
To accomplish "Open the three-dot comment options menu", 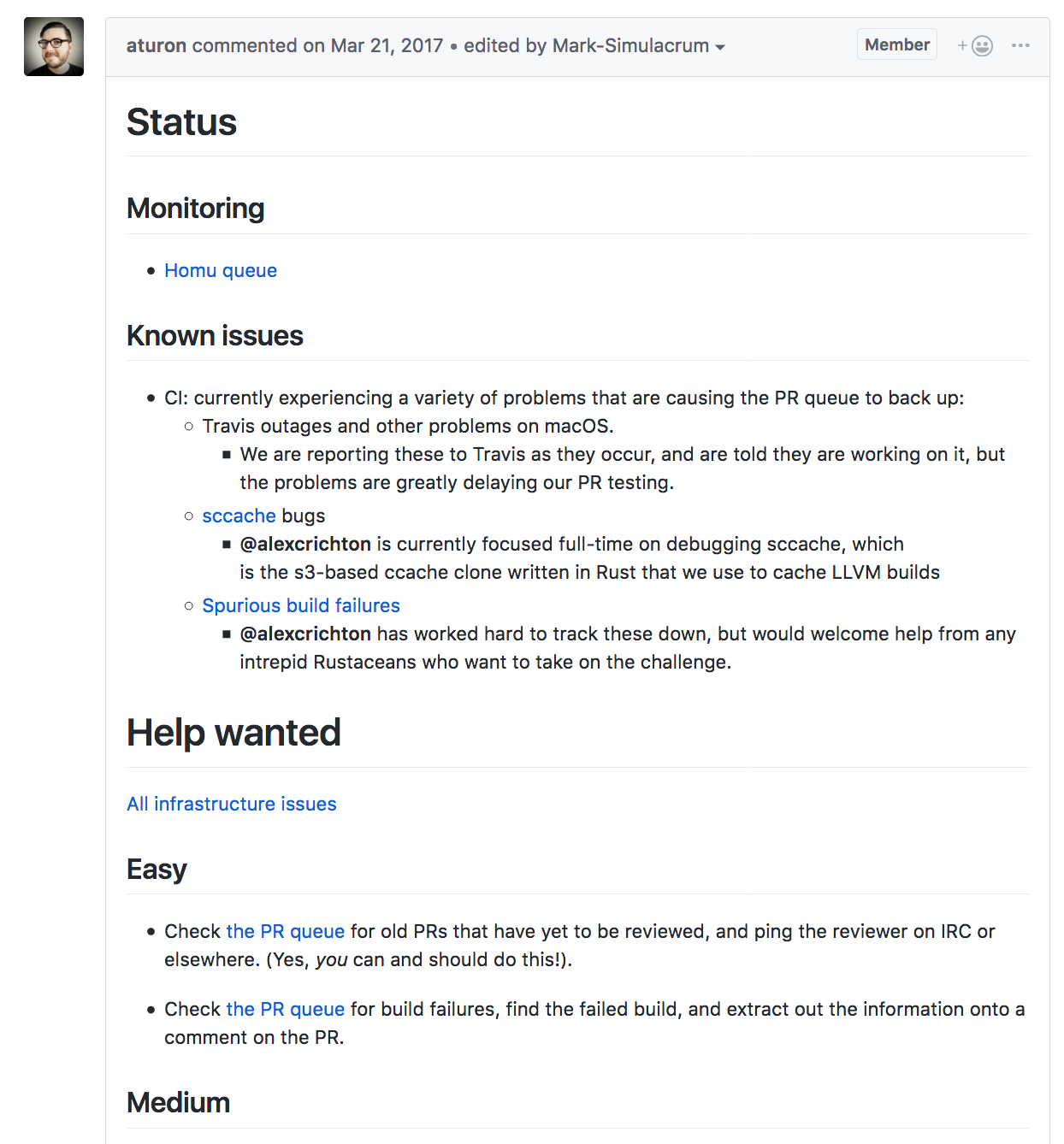I will (x=1020, y=45).
